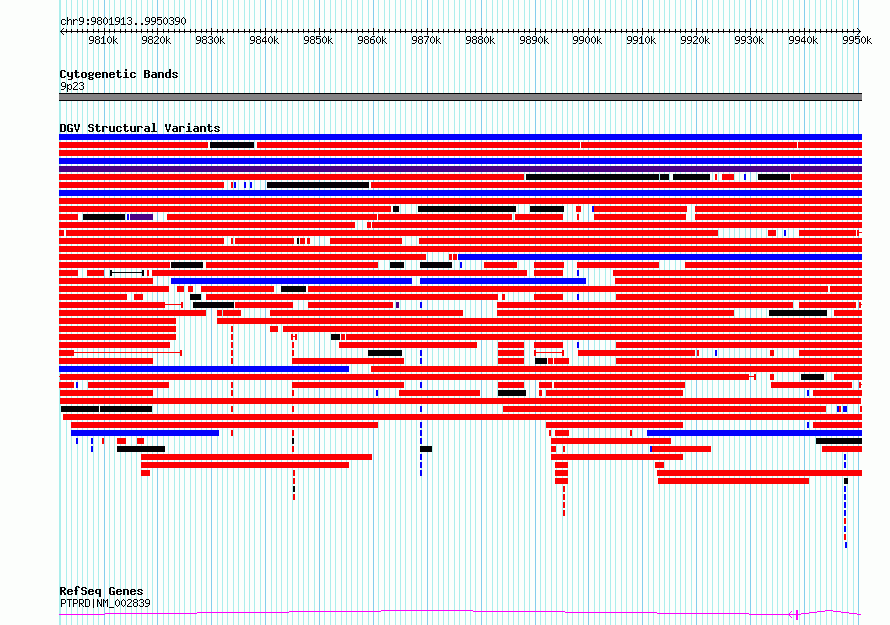Click the chr9:9801913..9950390 coordinates label
890x625 pixels.
pos(123,21)
